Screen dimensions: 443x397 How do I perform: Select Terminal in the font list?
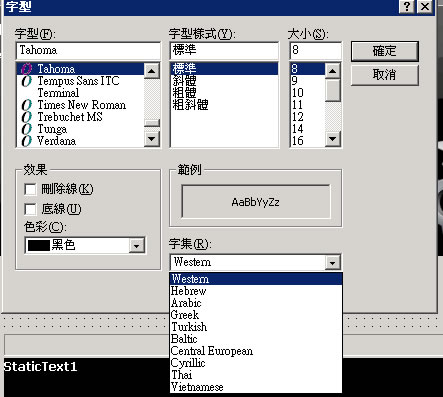tap(80, 93)
